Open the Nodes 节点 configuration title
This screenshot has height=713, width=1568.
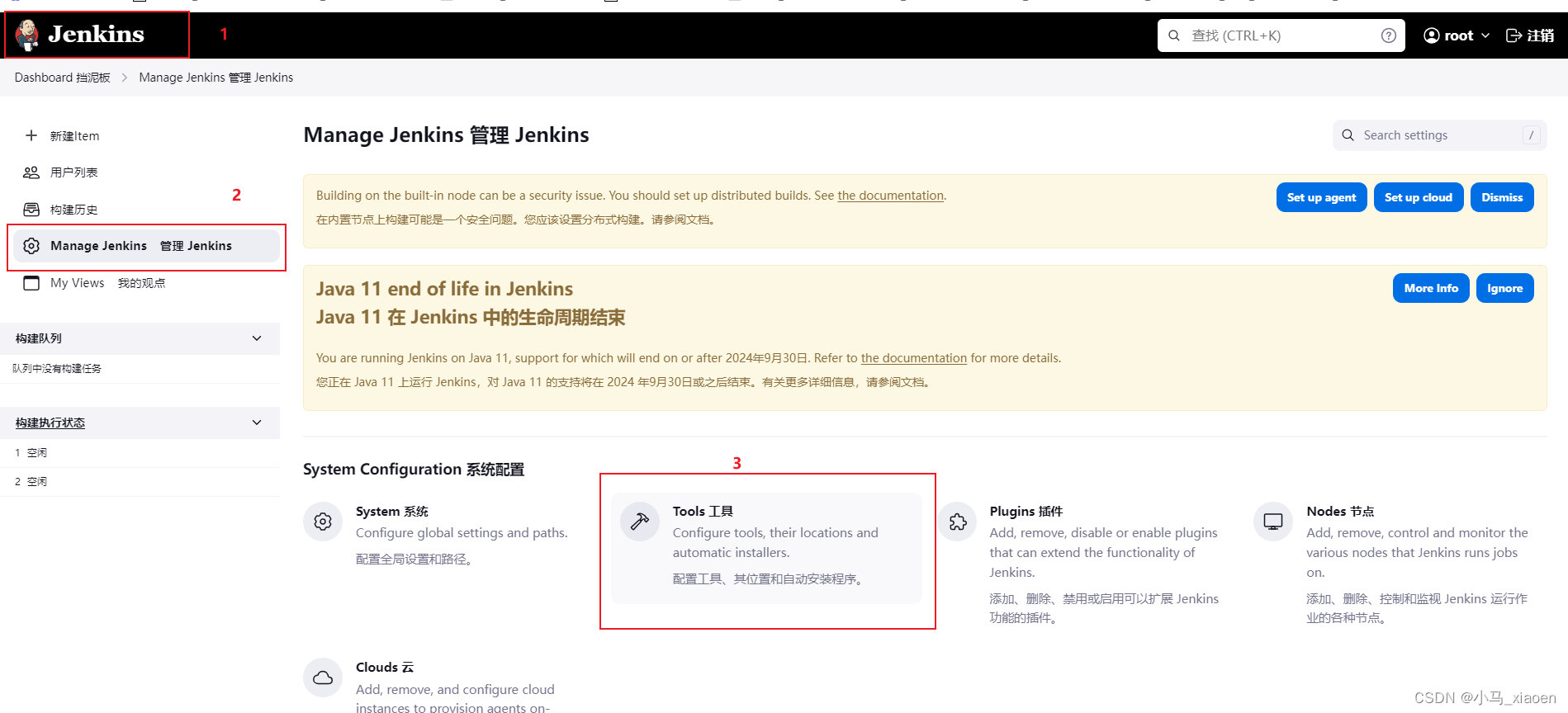click(x=1340, y=512)
